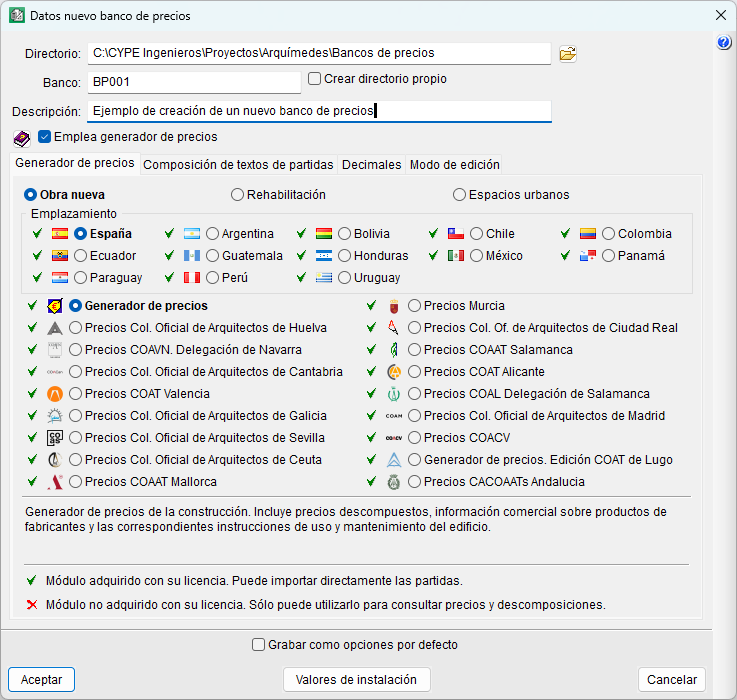
Task: Click the Paraguay flag icon
Action: point(60,278)
